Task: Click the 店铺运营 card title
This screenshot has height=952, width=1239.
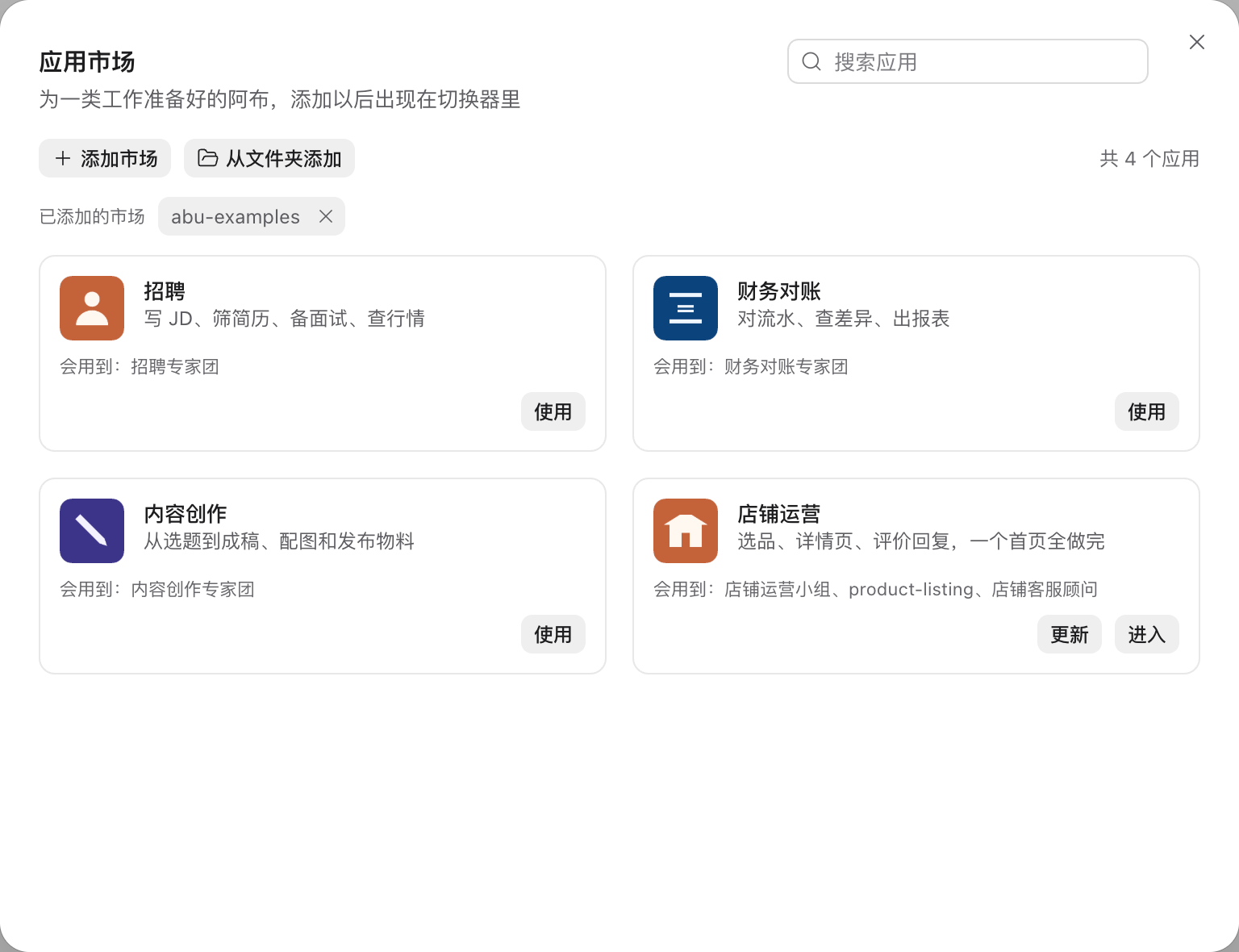Action: tap(779, 514)
